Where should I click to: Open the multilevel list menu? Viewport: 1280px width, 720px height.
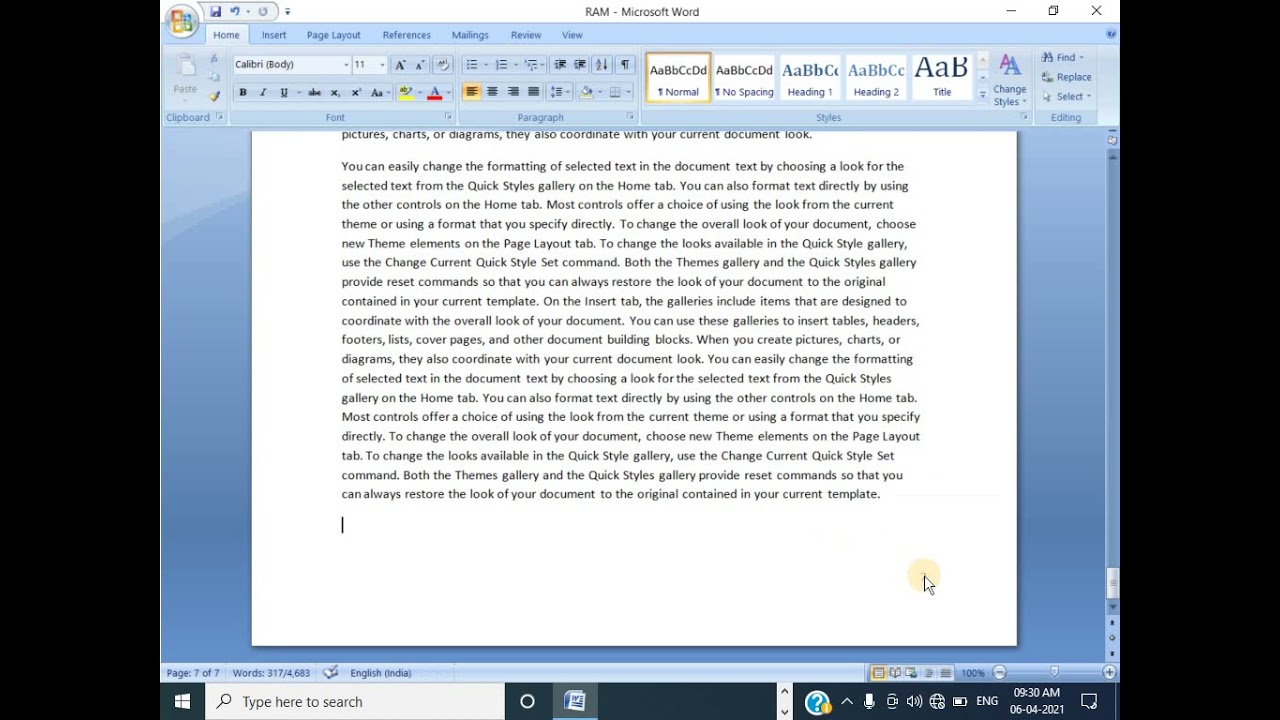[532, 65]
